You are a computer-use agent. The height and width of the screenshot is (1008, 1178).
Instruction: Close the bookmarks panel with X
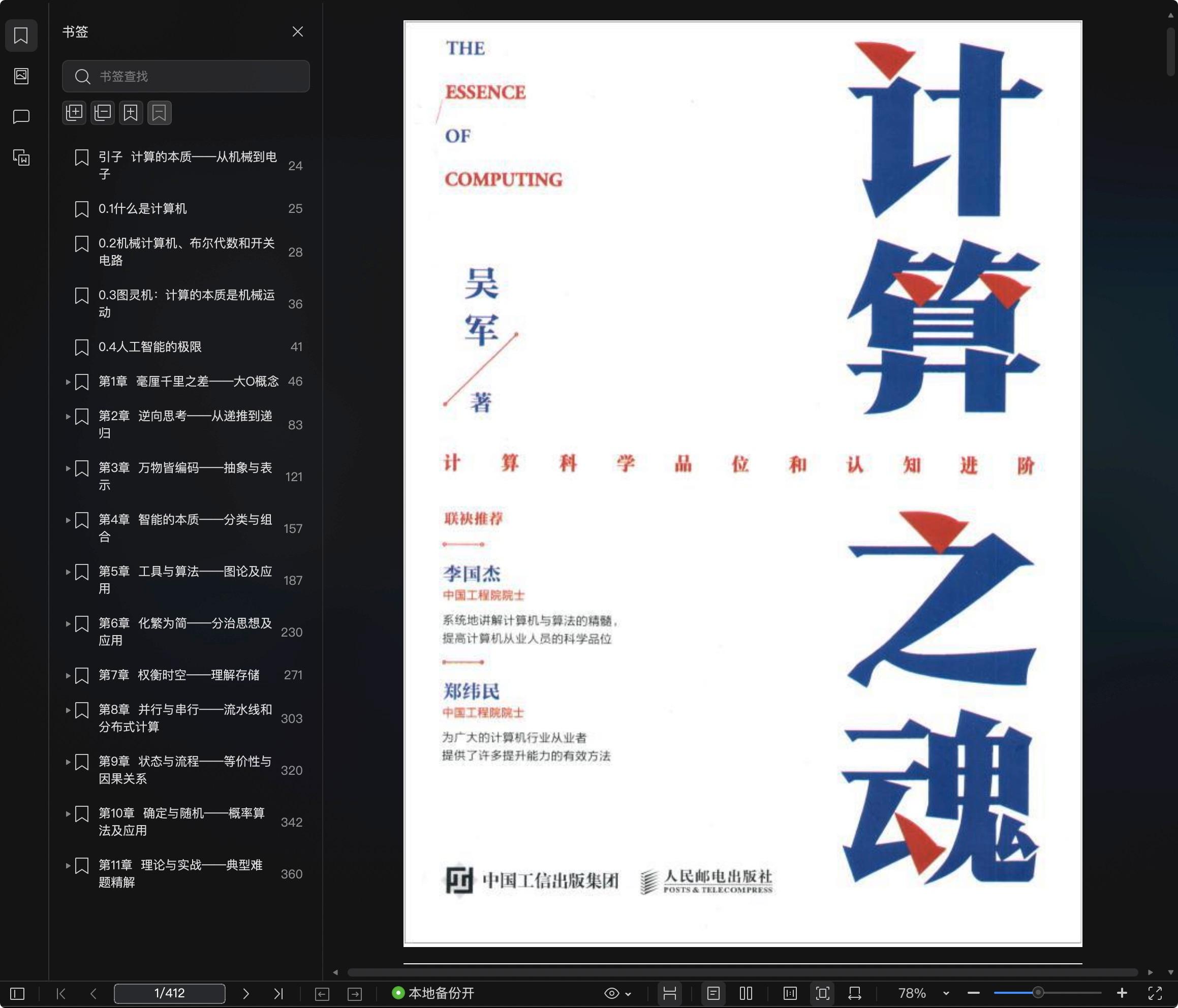(297, 32)
